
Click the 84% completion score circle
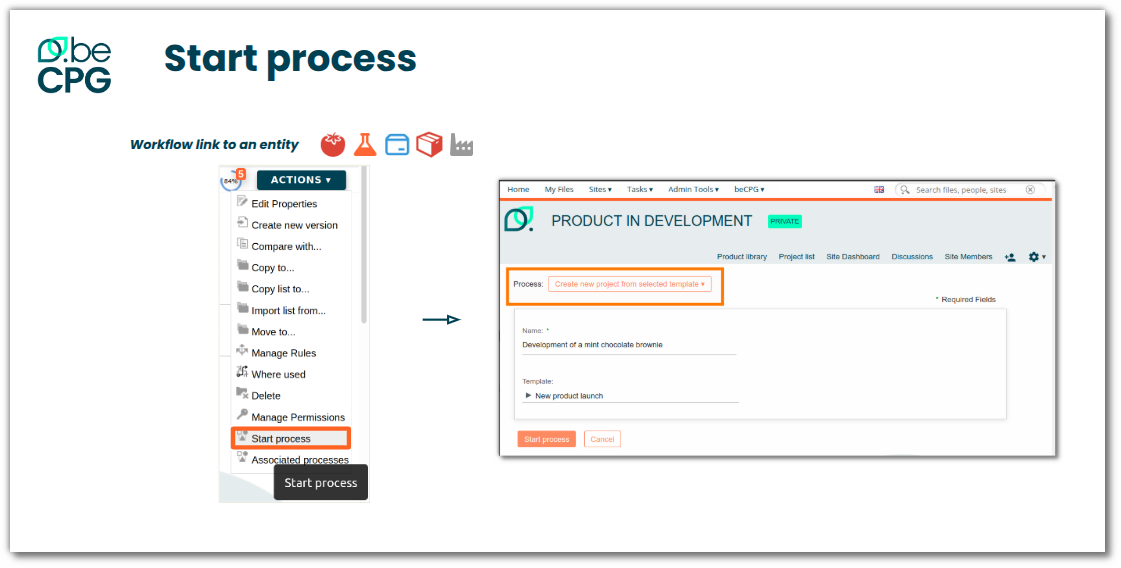click(230, 181)
